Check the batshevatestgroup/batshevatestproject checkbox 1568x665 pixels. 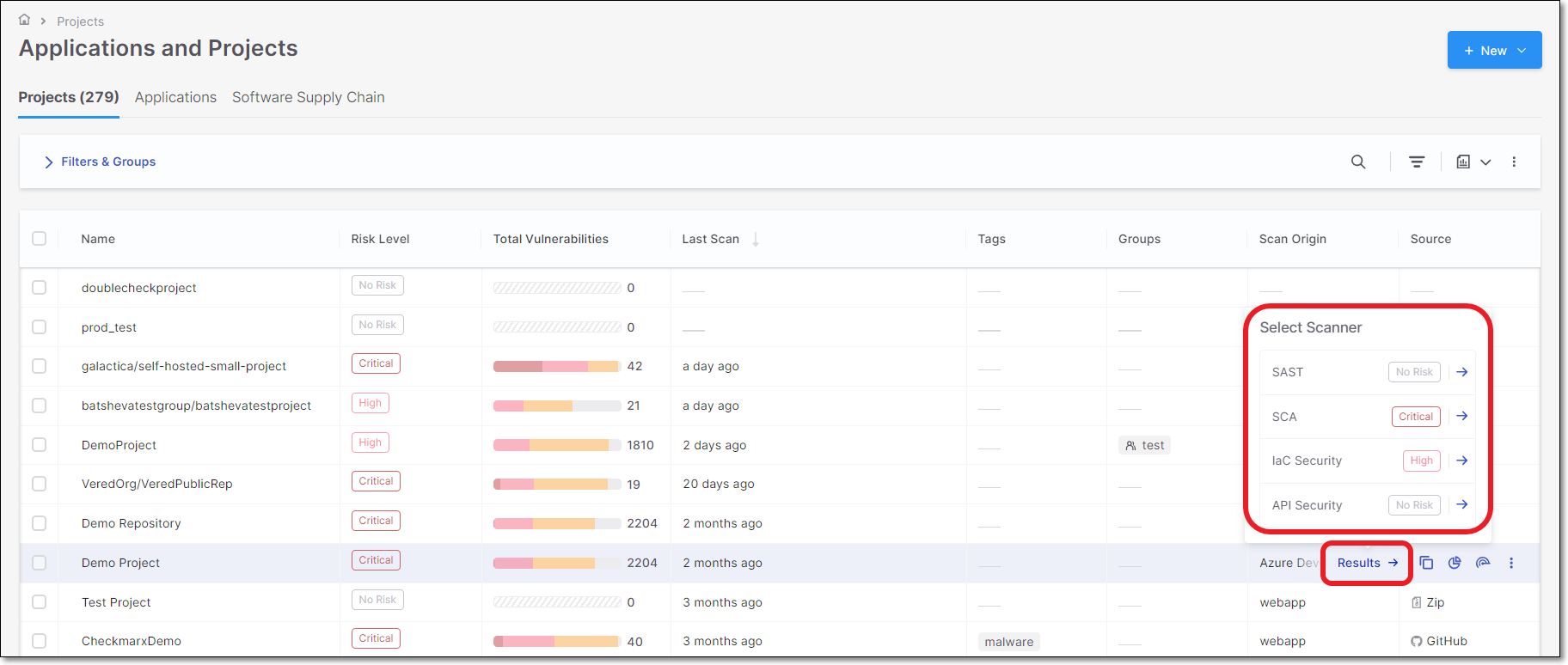tap(40, 405)
